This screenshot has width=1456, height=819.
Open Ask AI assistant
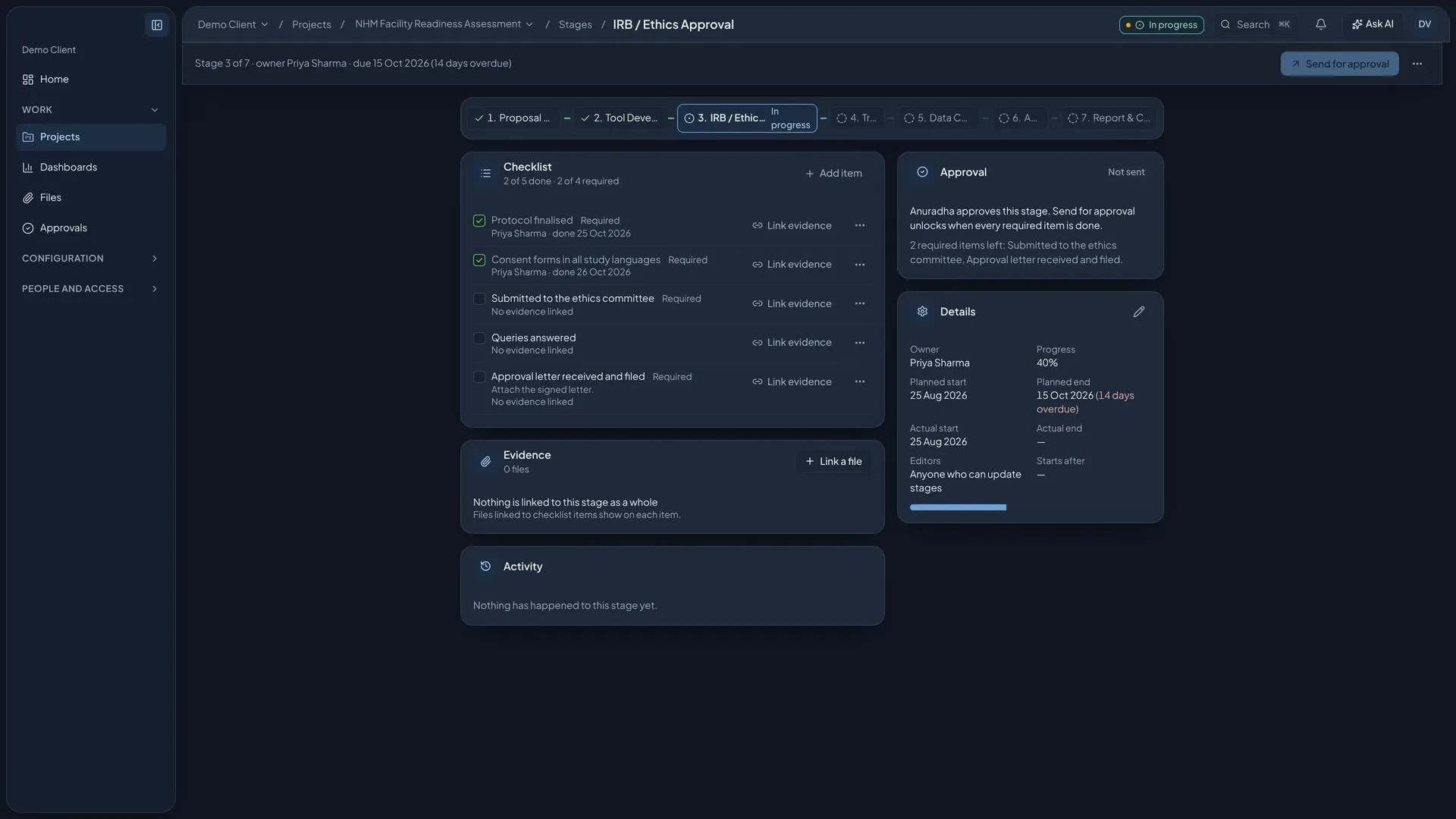(x=1372, y=24)
